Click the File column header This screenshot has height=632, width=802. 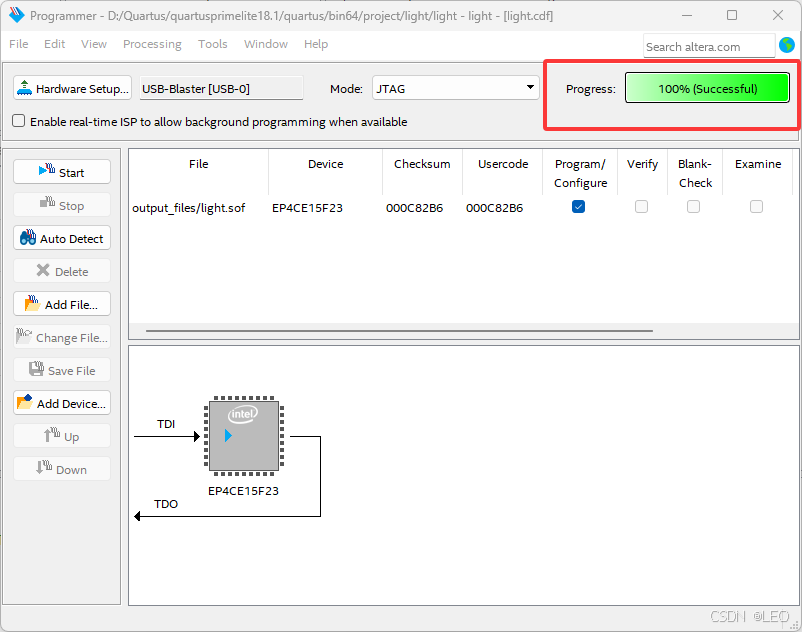[x=198, y=172]
